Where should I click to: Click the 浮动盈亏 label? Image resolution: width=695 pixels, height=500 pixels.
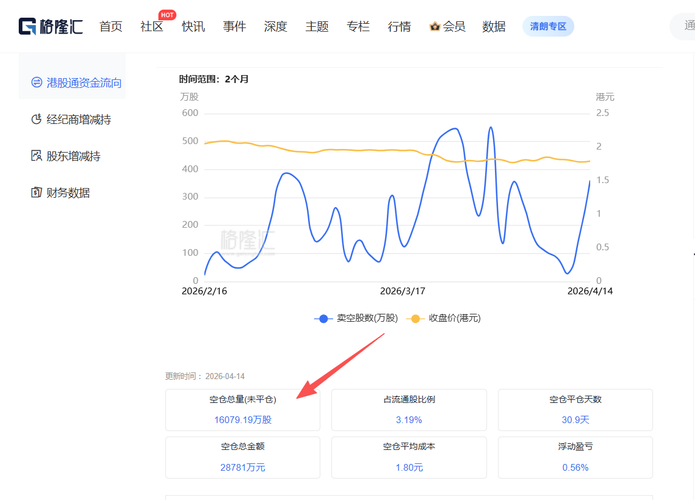575,446
